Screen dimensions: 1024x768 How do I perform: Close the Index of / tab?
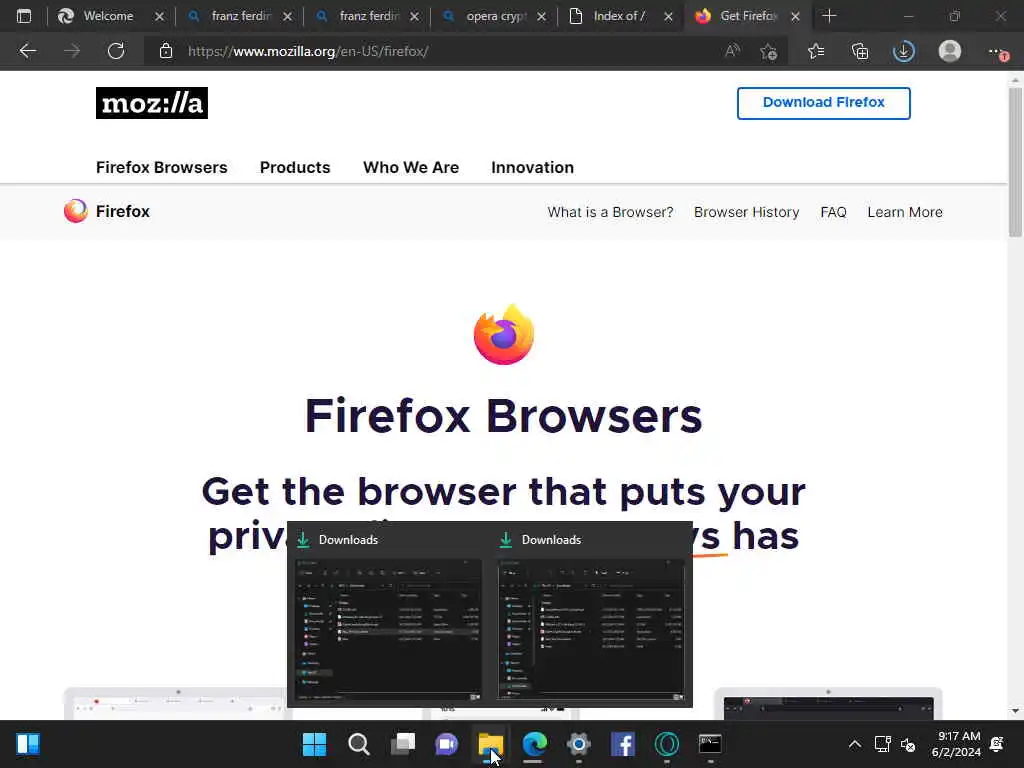pos(668,17)
